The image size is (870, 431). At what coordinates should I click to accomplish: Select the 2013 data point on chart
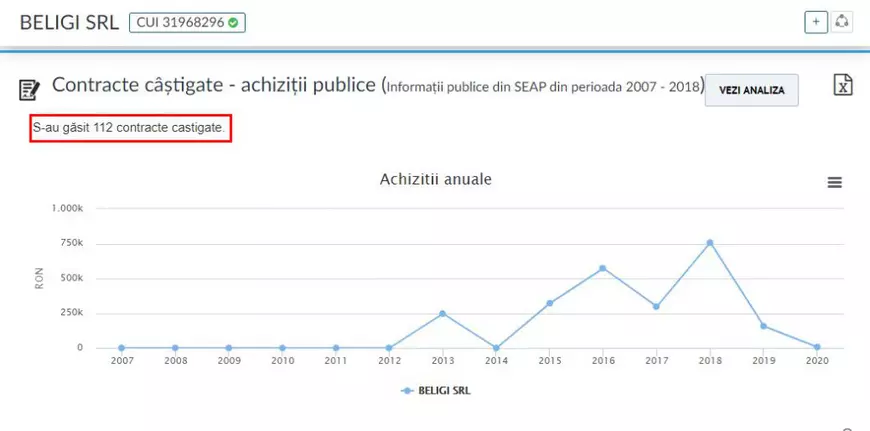pyautogui.click(x=442, y=313)
